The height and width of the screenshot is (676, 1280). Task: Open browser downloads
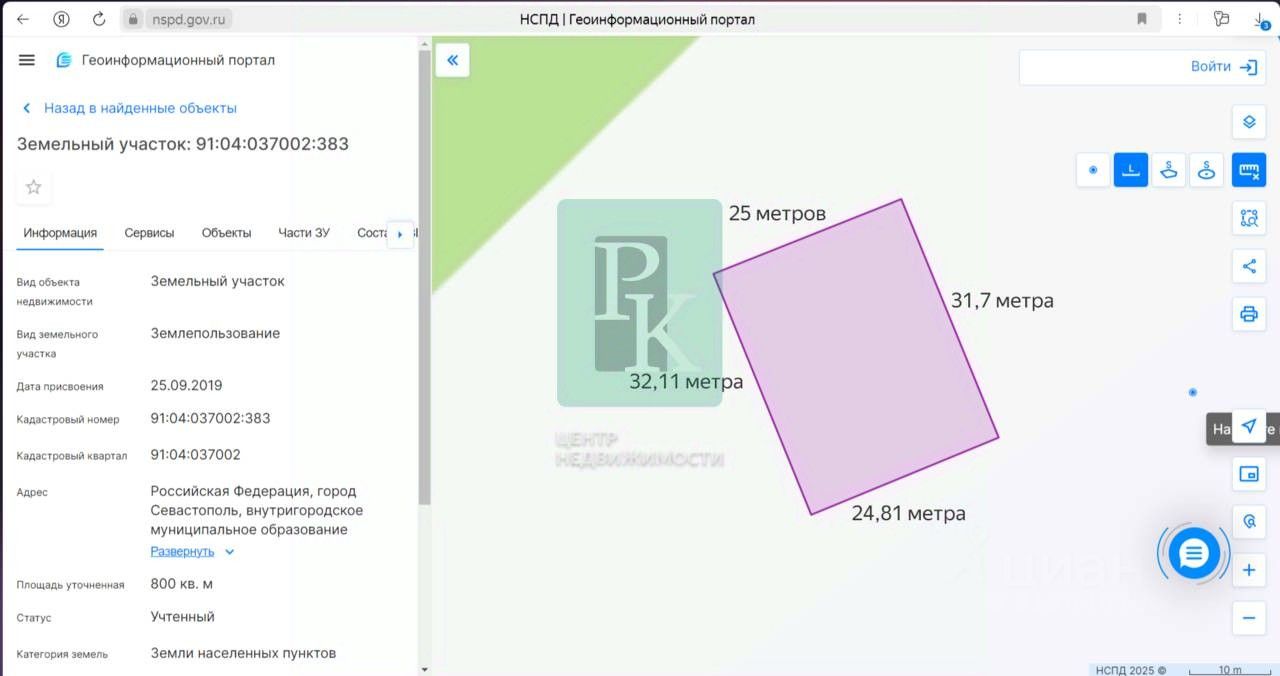pyautogui.click(x=1260, y=19)
